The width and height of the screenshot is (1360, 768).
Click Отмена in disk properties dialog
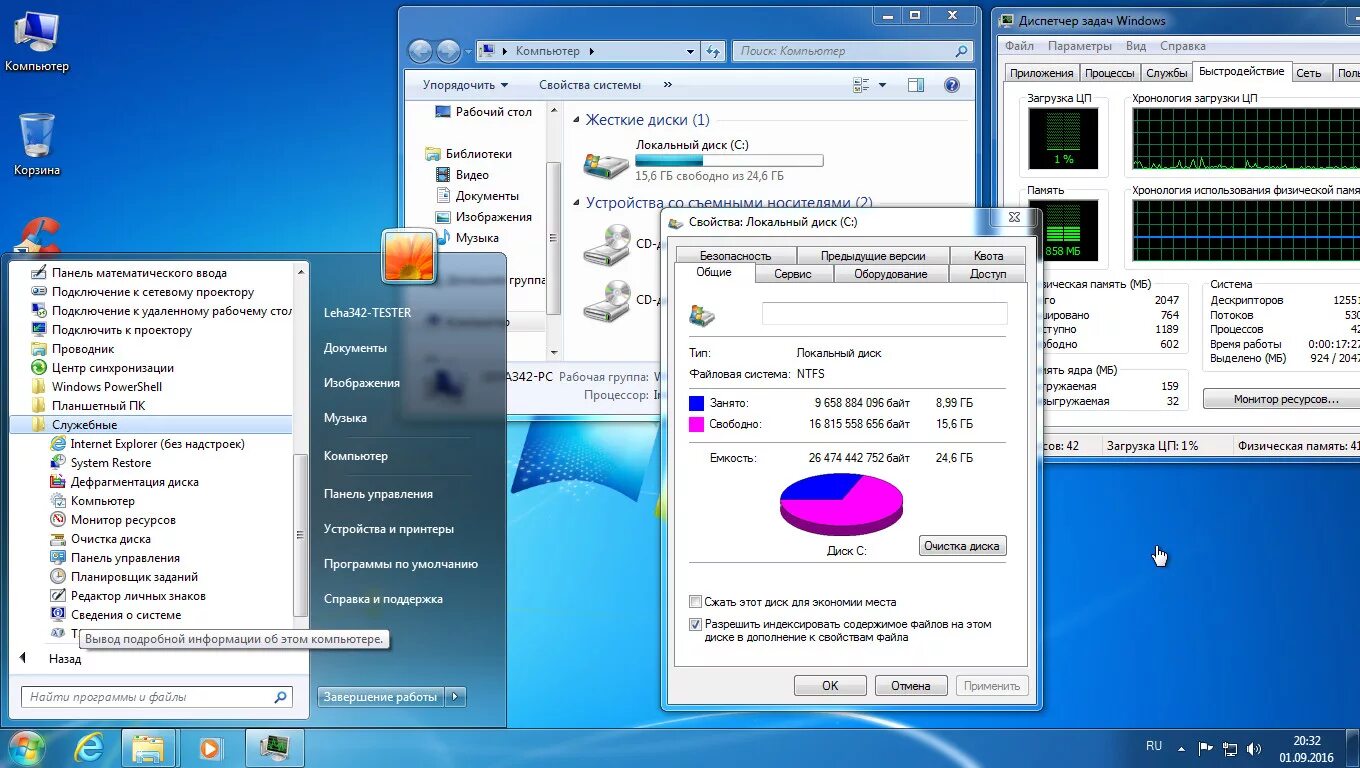[x=911, y=686]
